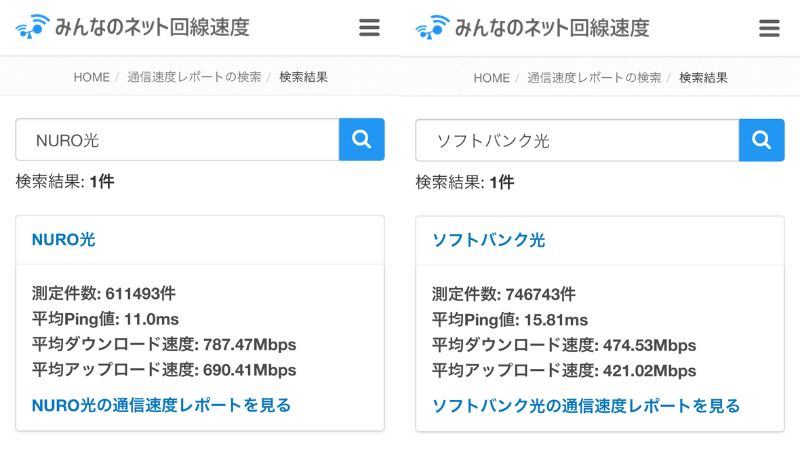Click the site logo icon on the right page
Screen dimensions: 800x450
pyautogui.click(x=433, y=27)
